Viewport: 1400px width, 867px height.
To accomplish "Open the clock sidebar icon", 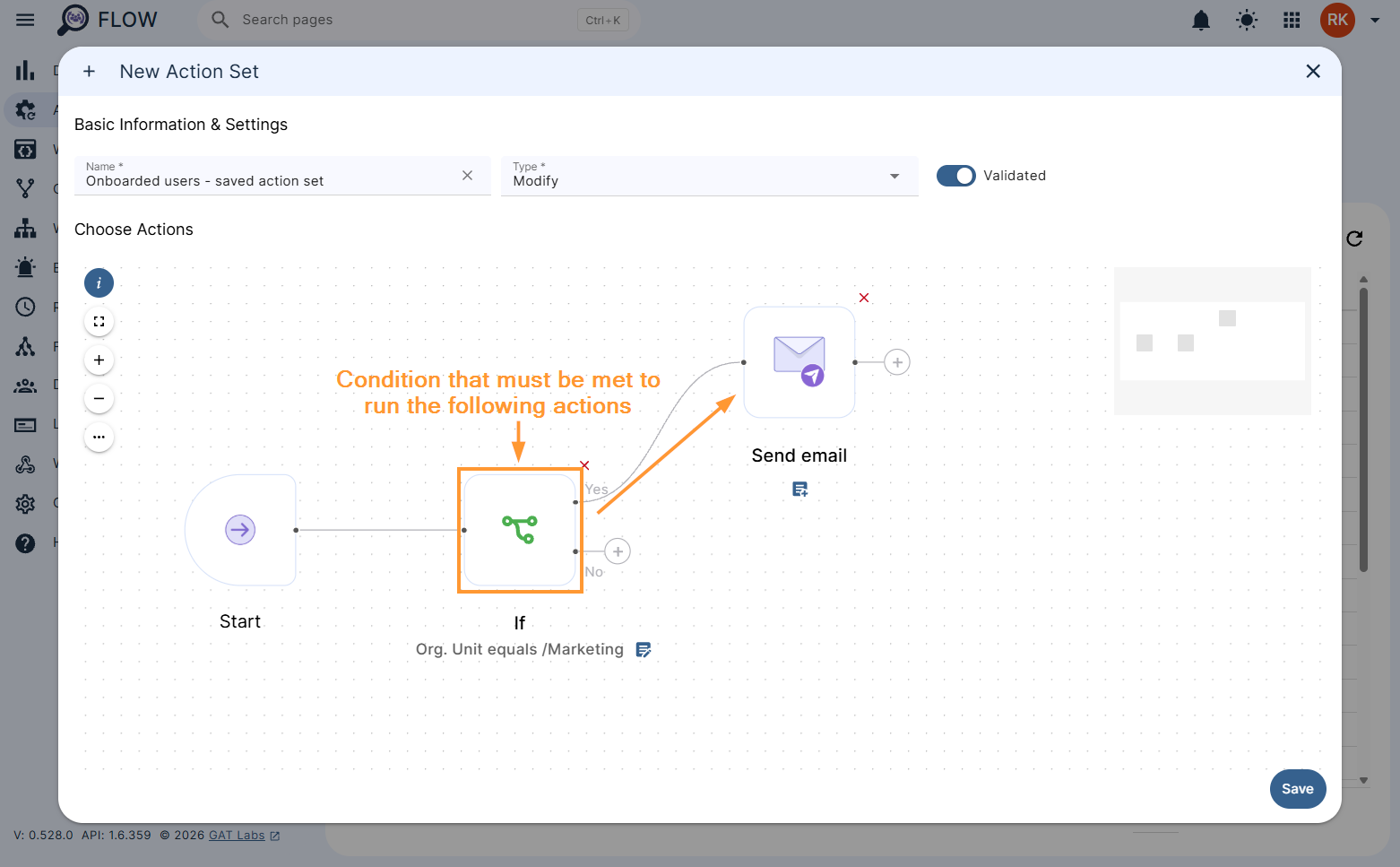I will 25,307.
